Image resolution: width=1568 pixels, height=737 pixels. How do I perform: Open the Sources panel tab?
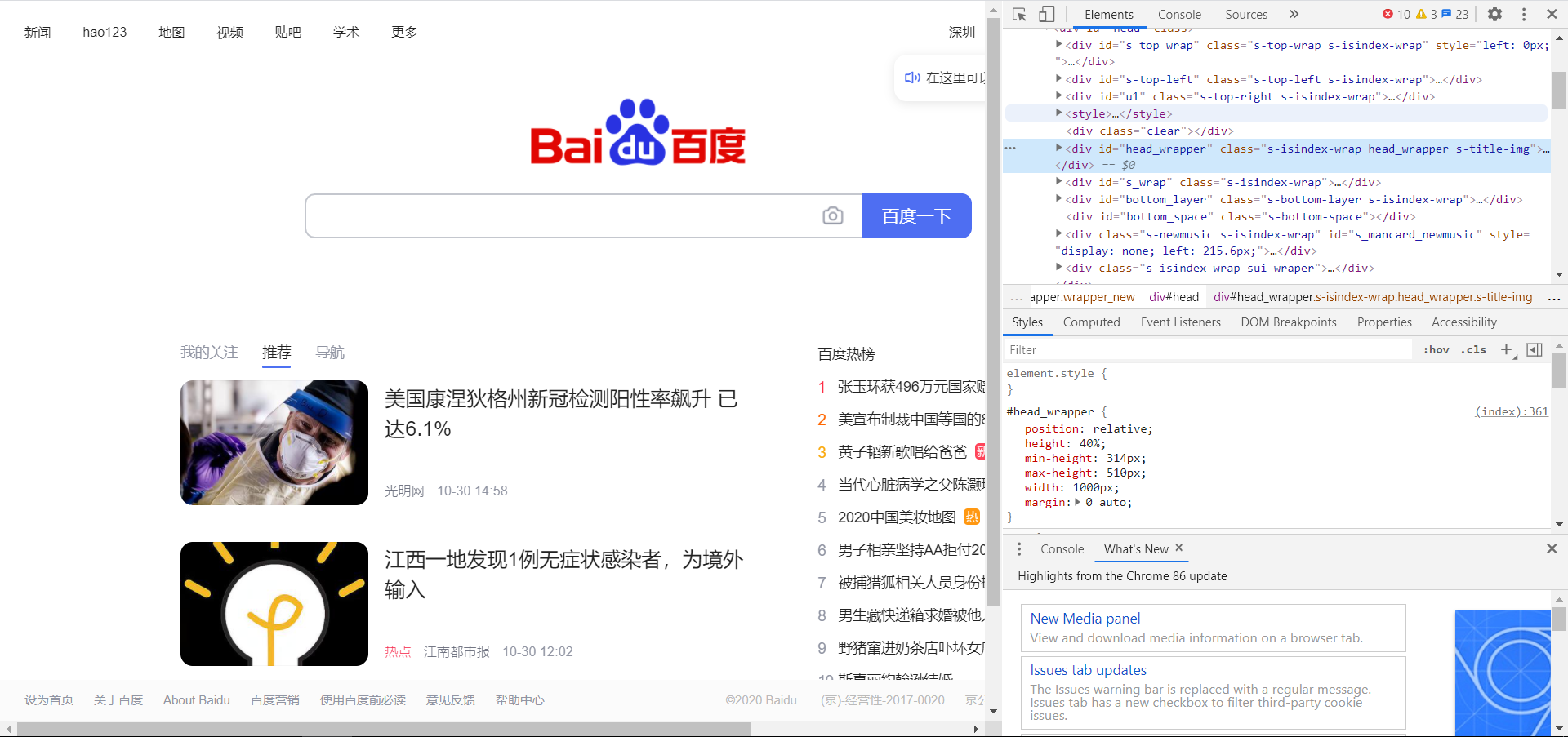click(1246, 14)
